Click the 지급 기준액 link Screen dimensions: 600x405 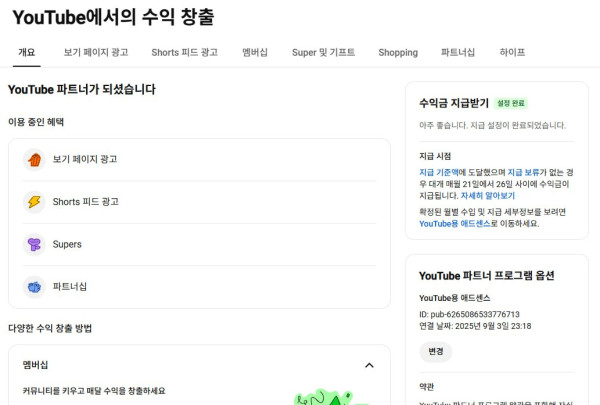click(x=439, y=172)
